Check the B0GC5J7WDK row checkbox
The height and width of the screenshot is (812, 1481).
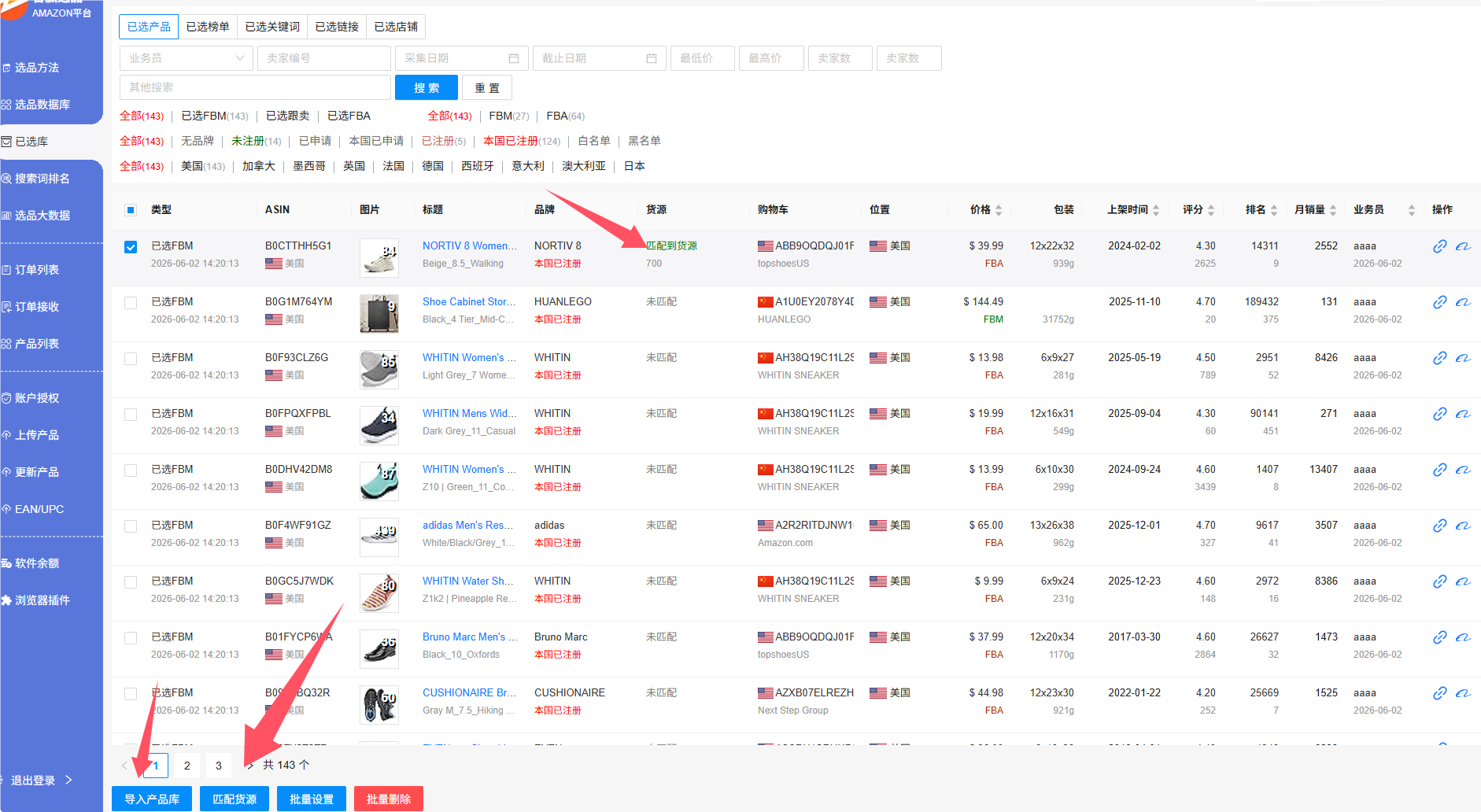pyautogui.click(x=131, y=582)
